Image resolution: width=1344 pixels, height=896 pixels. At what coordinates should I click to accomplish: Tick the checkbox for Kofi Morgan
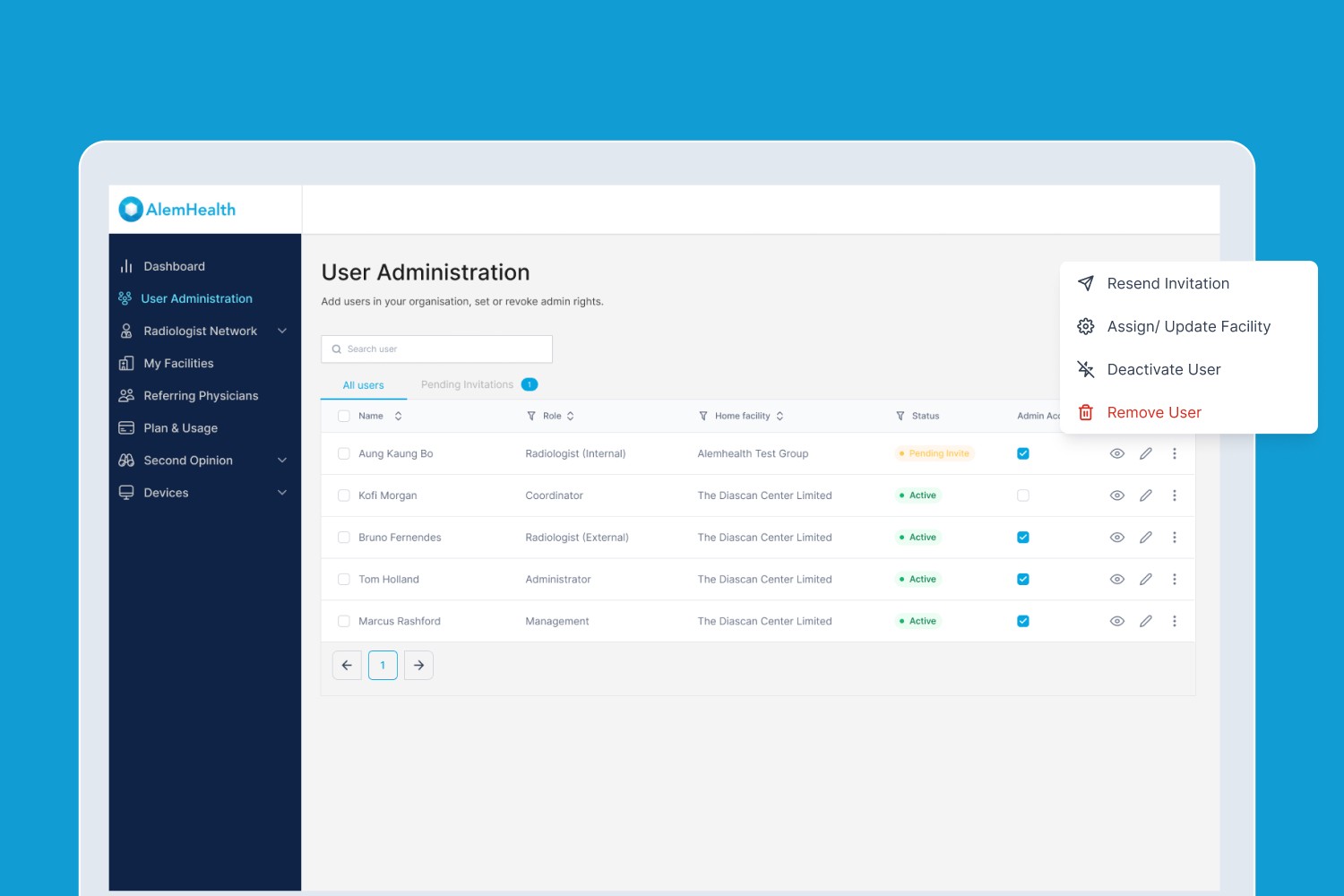pyautogui.click(x=344, y=495)
